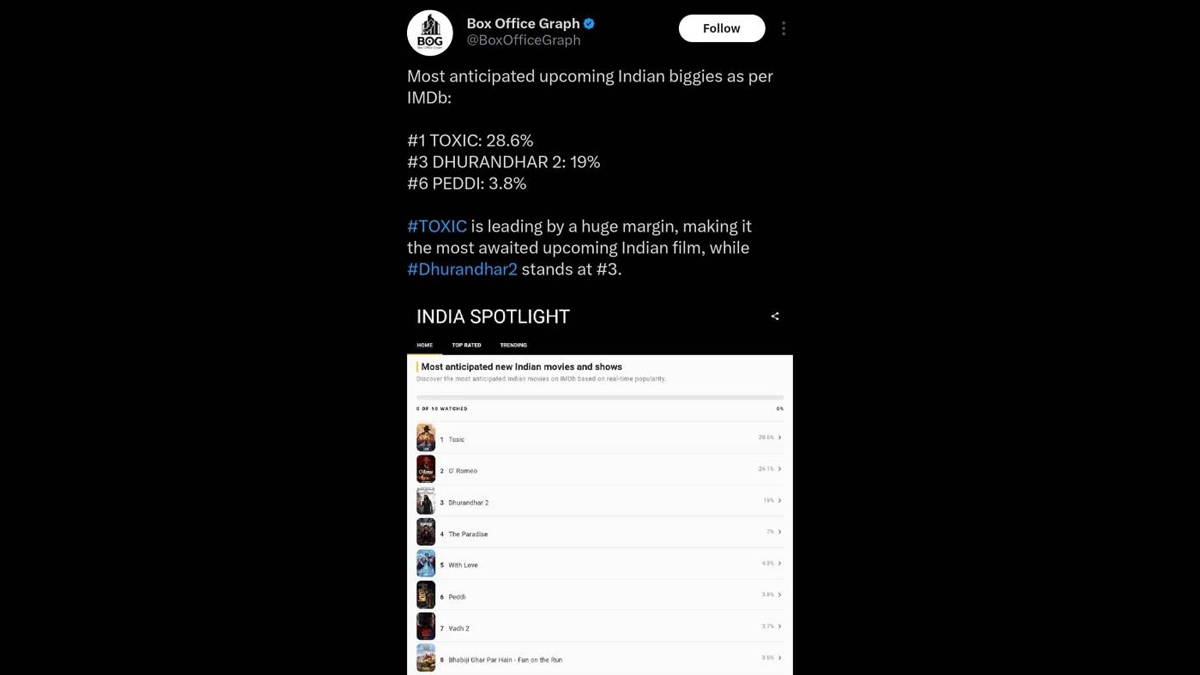Expand the Toxic row chevron
1200x675 pixels.
(x=780, y=437)
